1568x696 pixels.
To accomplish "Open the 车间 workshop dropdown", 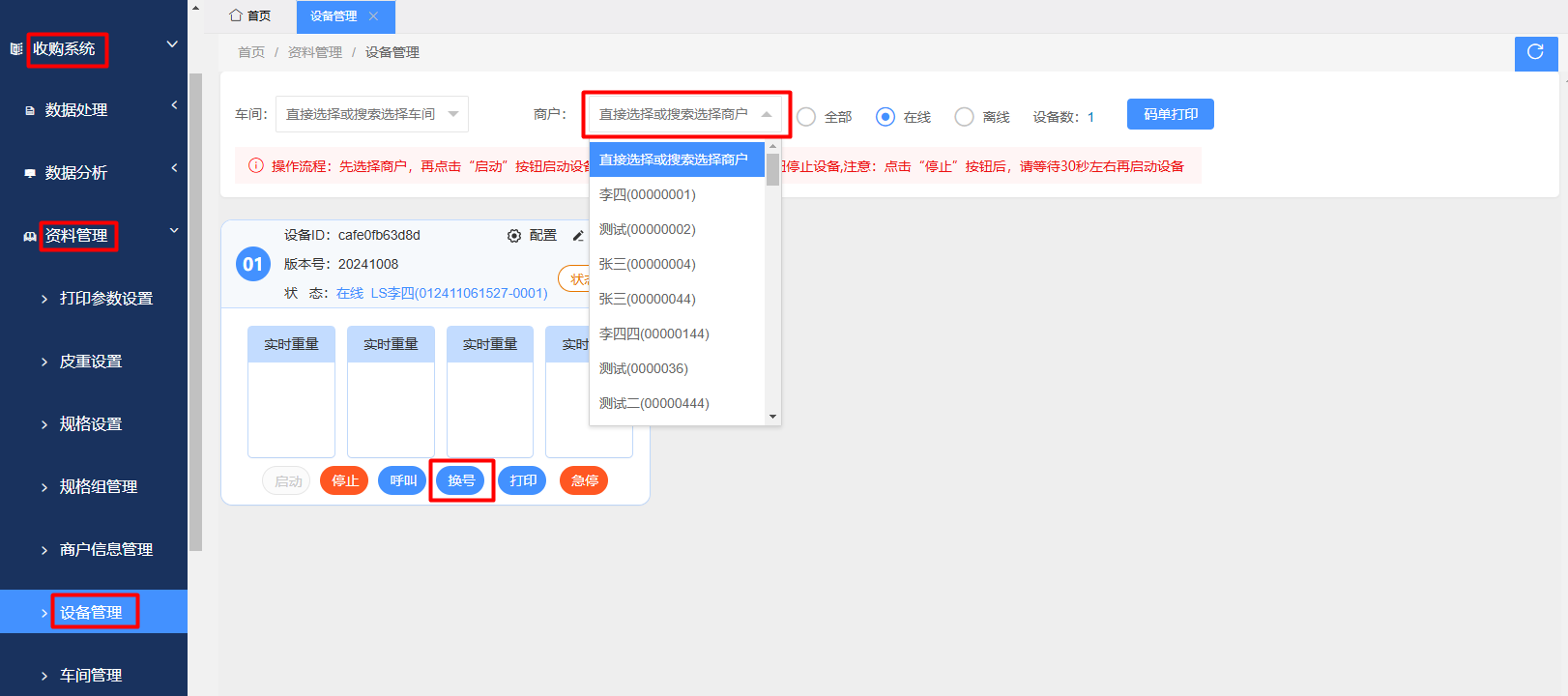I will coord(371,114).
